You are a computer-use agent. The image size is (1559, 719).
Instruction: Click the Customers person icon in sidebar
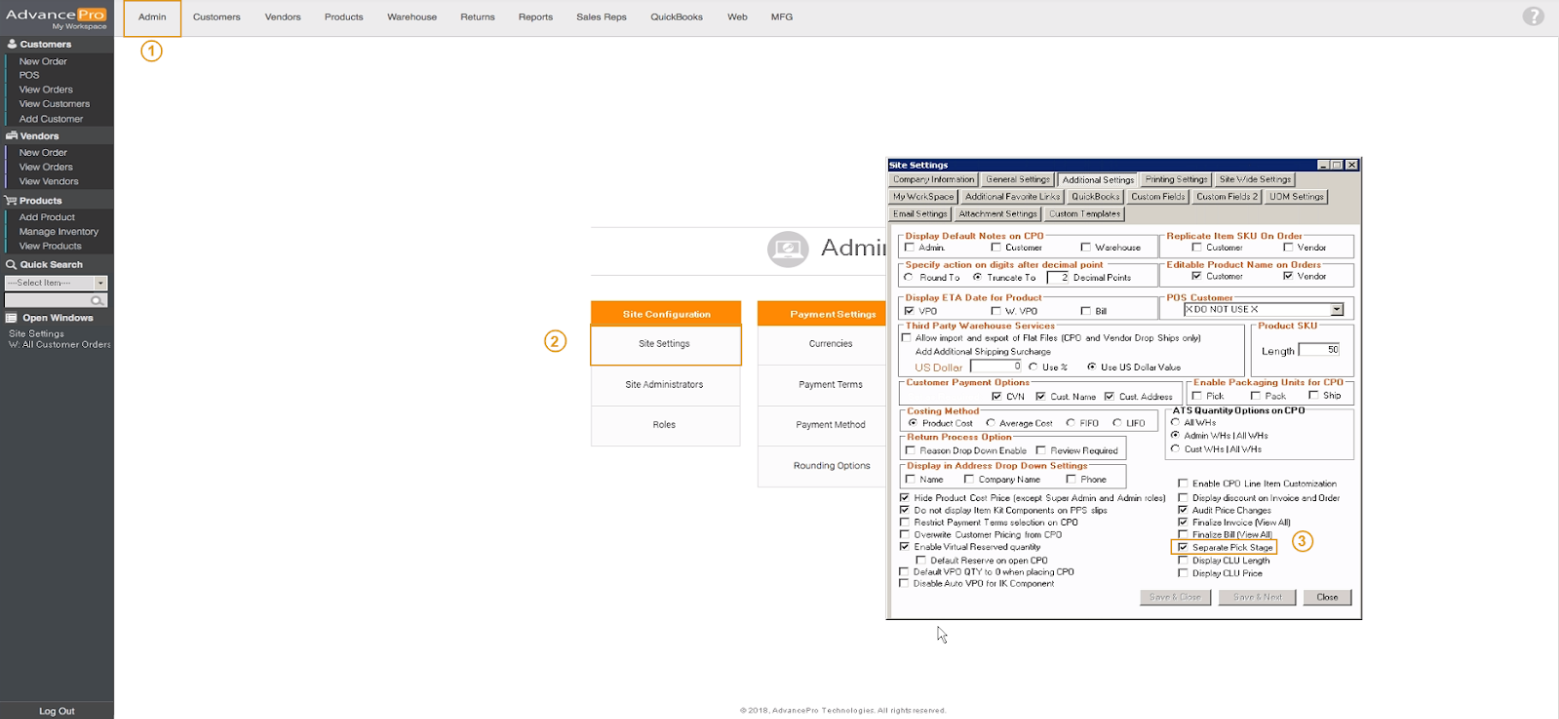[x=12, y=44]
